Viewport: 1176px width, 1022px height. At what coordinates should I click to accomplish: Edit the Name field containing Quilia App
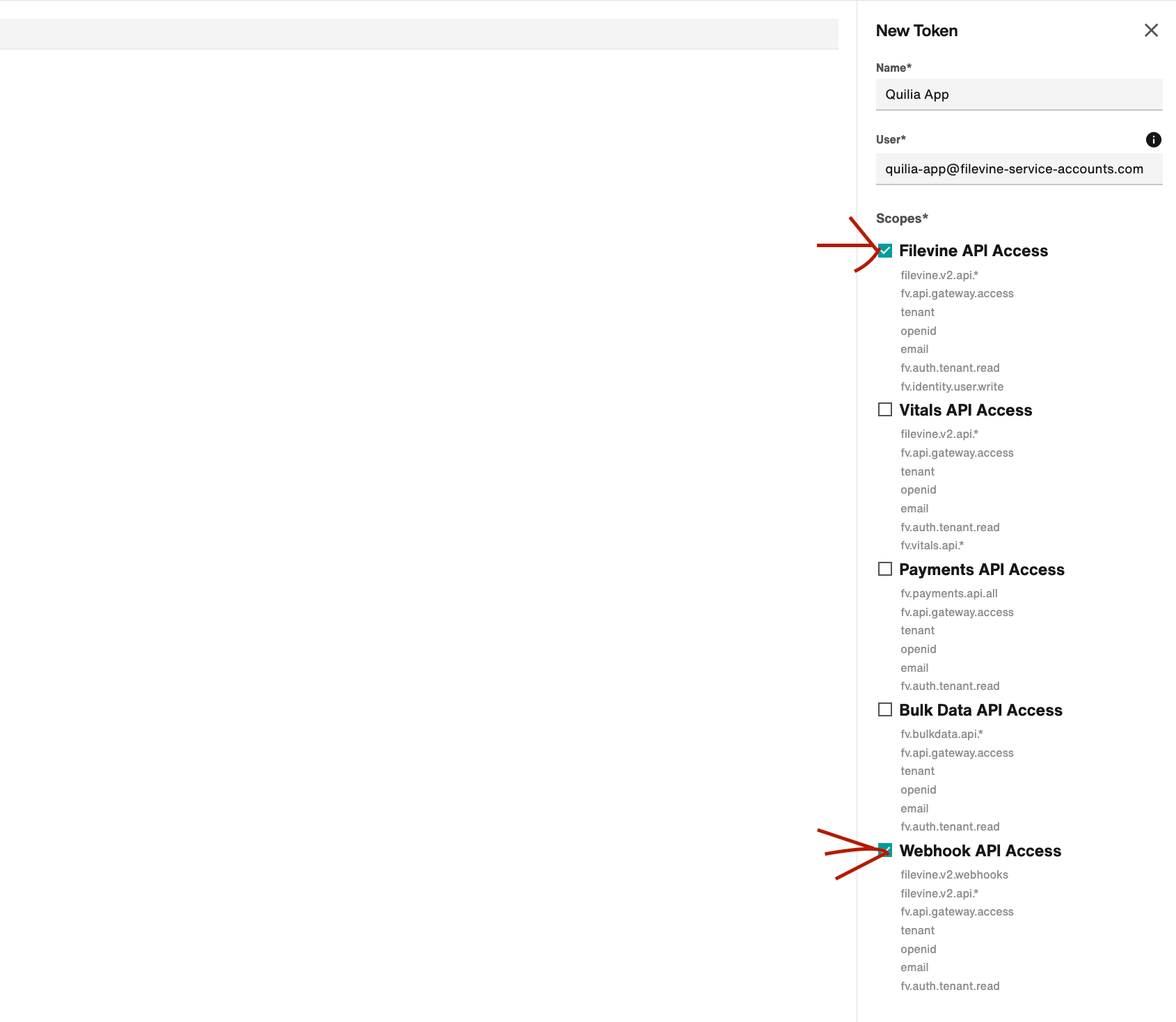pyautogui.click(x=1019, y=95)
